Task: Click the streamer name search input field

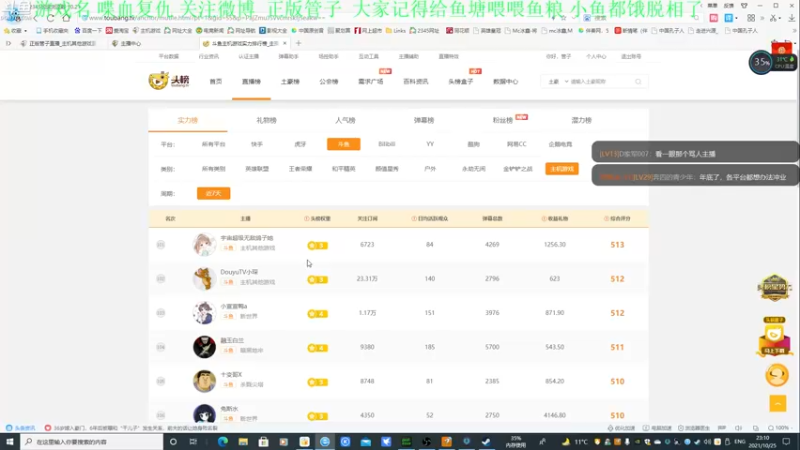Action: pos(601,82)
